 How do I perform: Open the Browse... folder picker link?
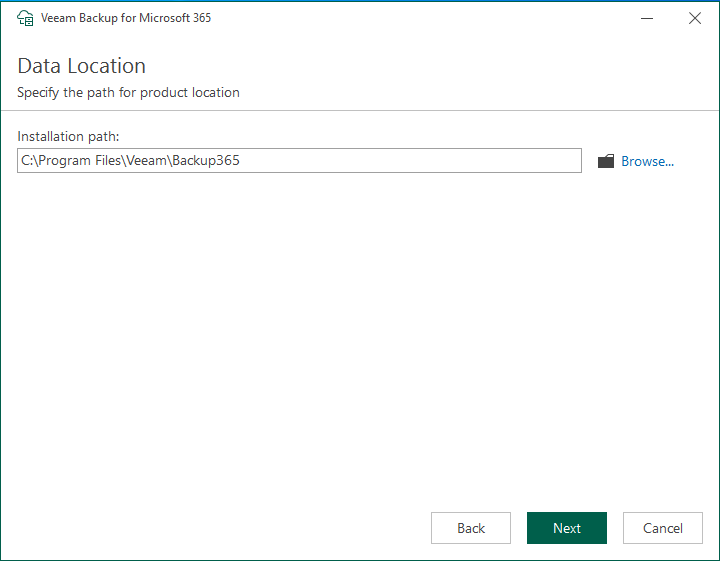[x=647, y=161]
